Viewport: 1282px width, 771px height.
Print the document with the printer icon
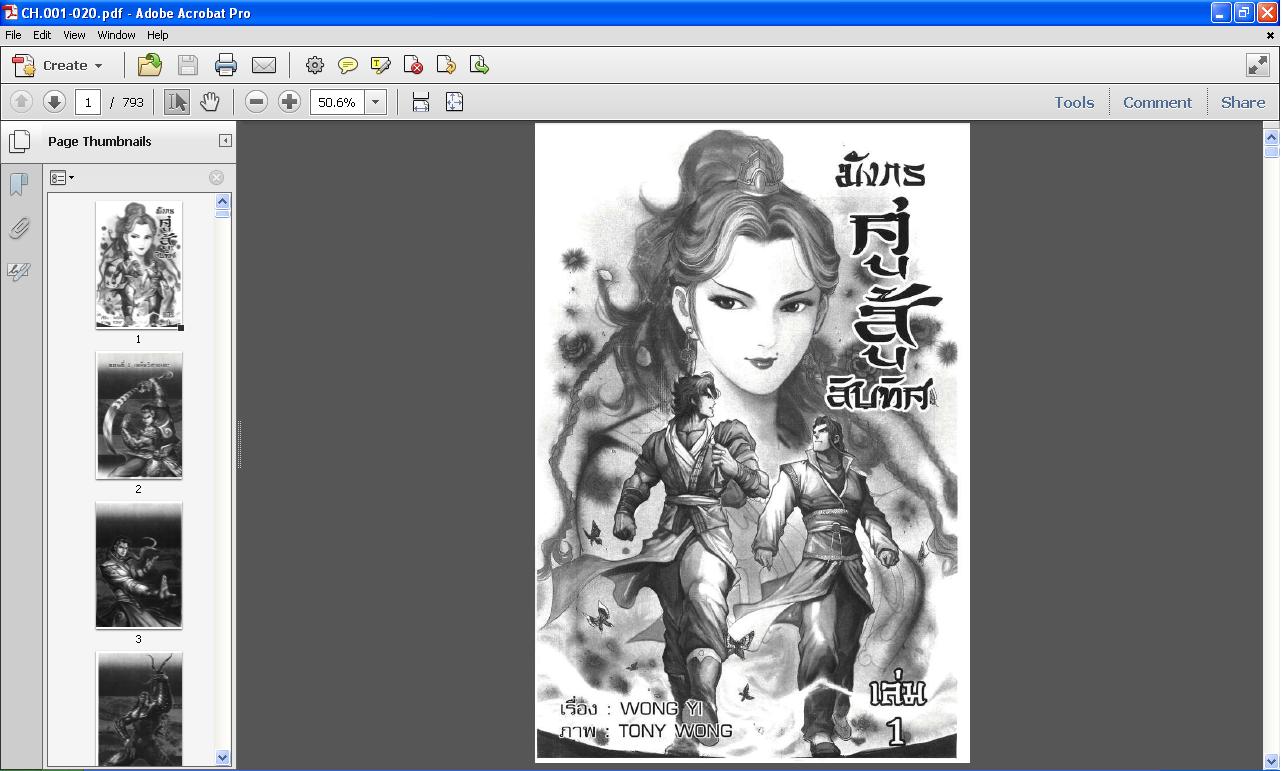226,65
